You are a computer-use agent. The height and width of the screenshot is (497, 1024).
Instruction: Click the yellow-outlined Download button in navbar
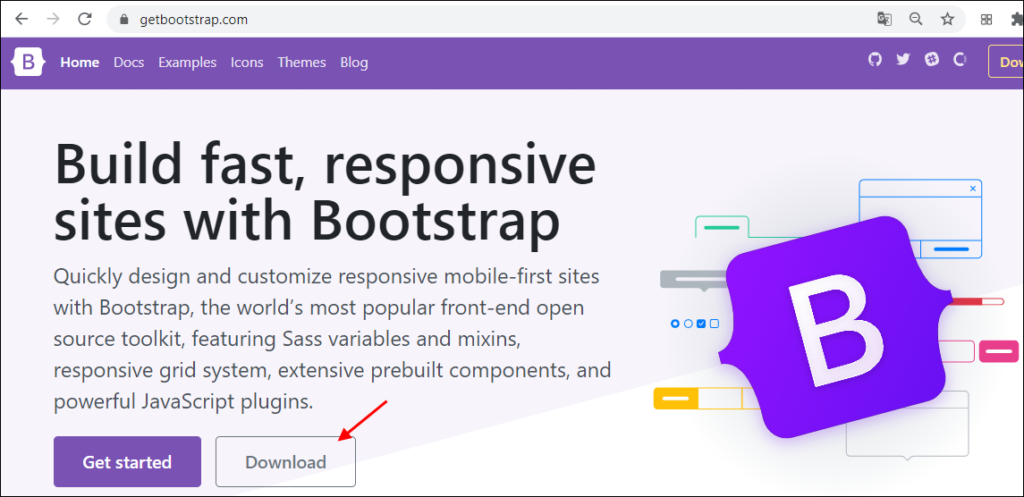click(x=1006, y=61)
